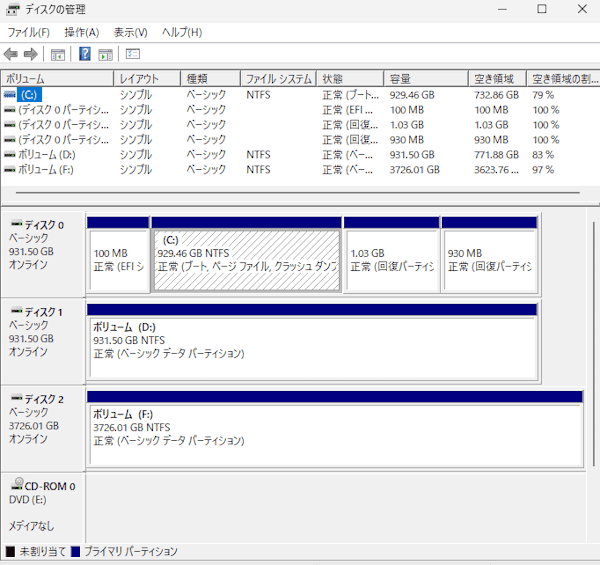Click the black 未割り当て legend swatch
Image resolution: width=600 pixels, height=565 pixels.
click(x=10, y=552)
